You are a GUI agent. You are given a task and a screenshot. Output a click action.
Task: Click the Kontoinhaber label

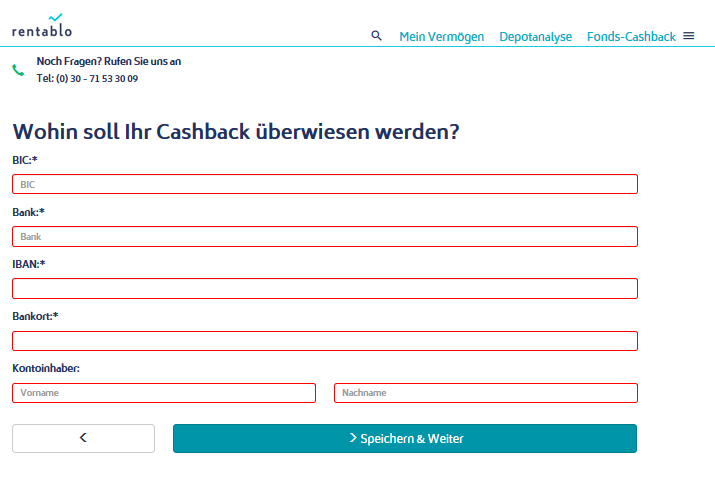[x=46, y=368]
